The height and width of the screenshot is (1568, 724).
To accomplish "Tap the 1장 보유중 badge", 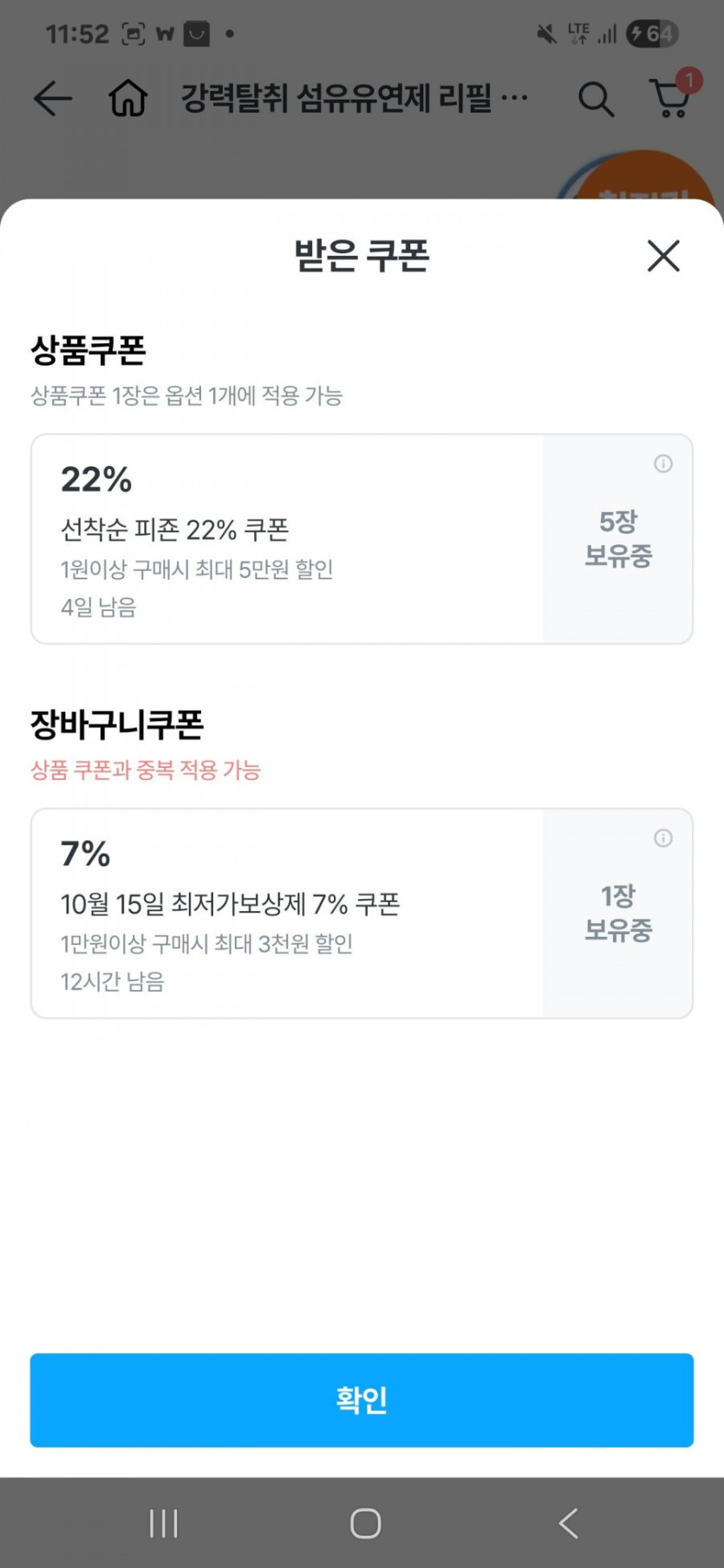I will (618, 914).
